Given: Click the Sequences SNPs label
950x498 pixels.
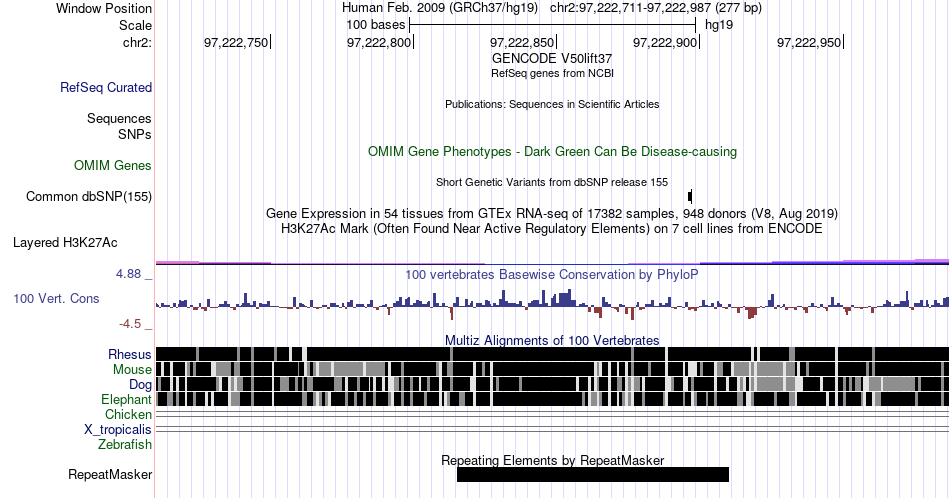Looking at the screenshot, I should (x=119, y=126).
